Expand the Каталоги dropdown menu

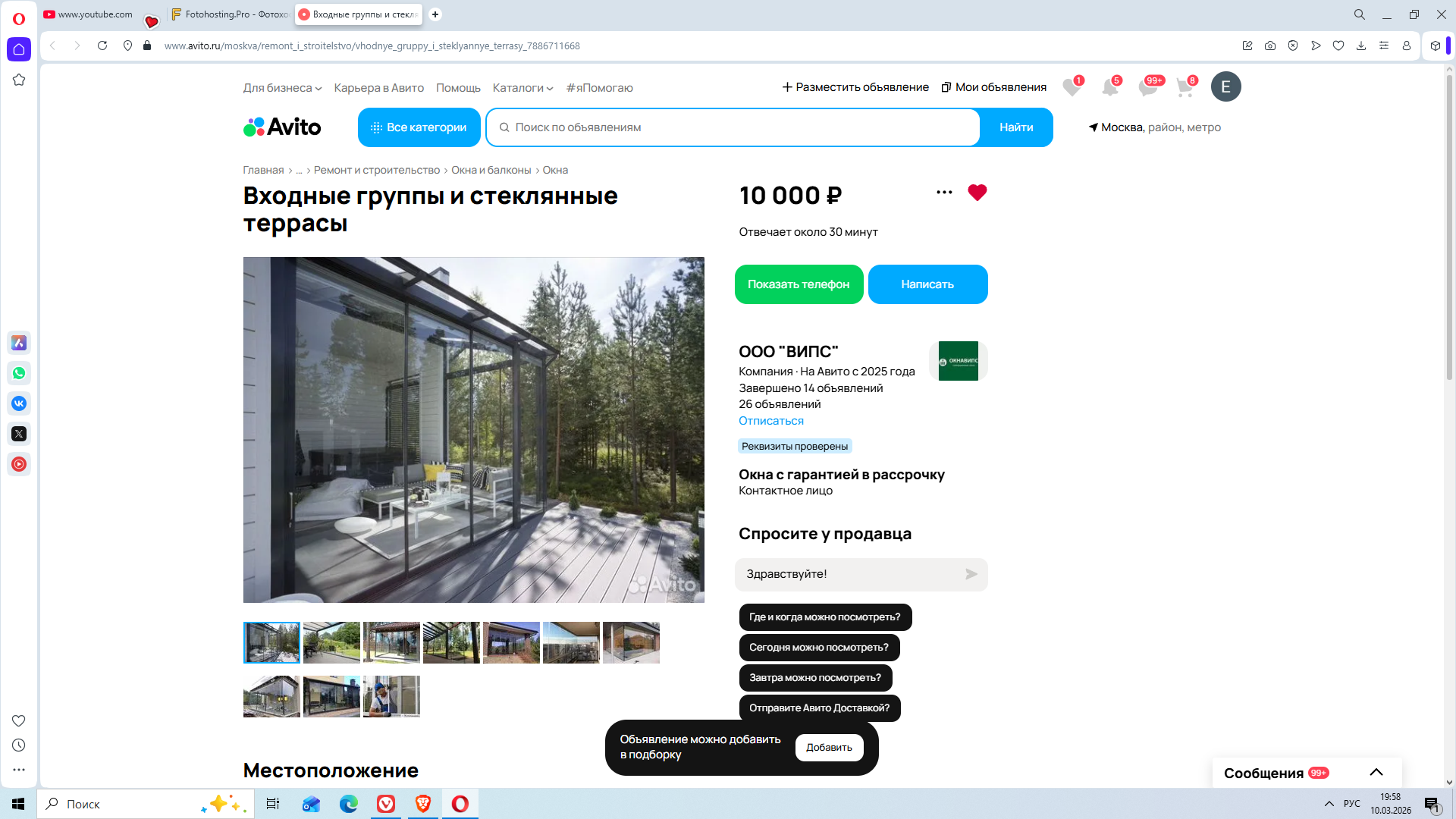pyautogui.click(x=522, y=88)
